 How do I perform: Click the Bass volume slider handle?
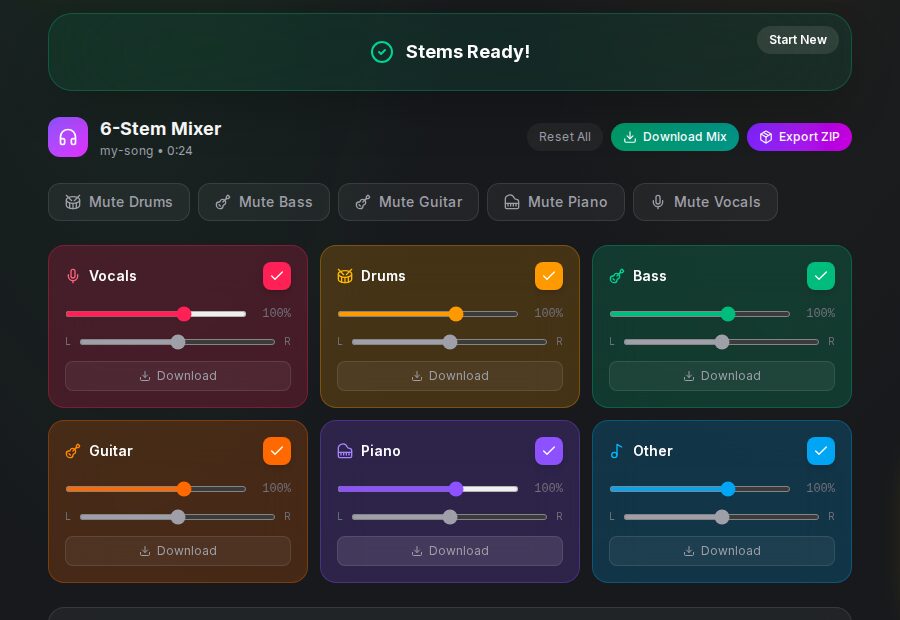(x=728, y=314)
